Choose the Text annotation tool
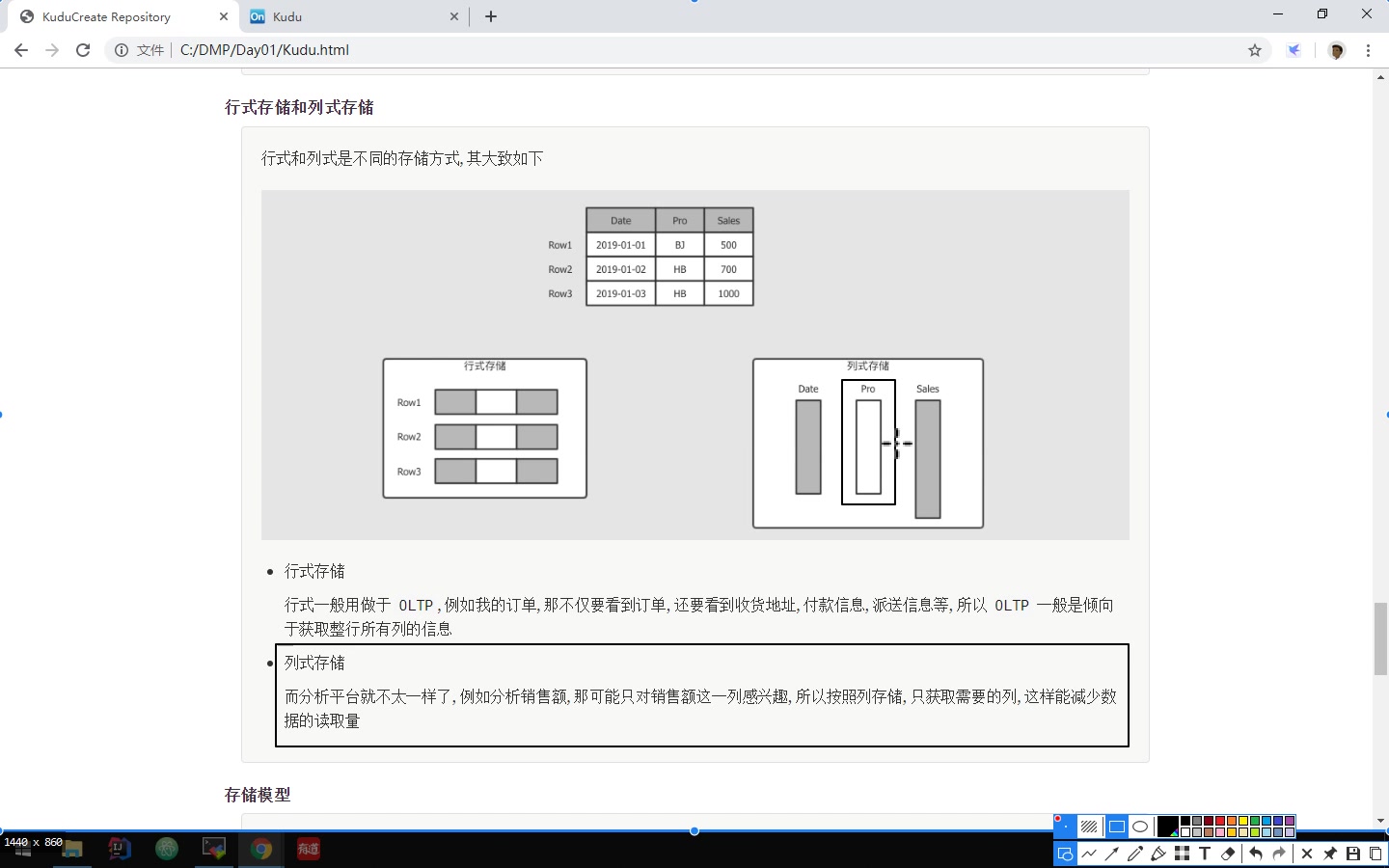 (1205, 854)
